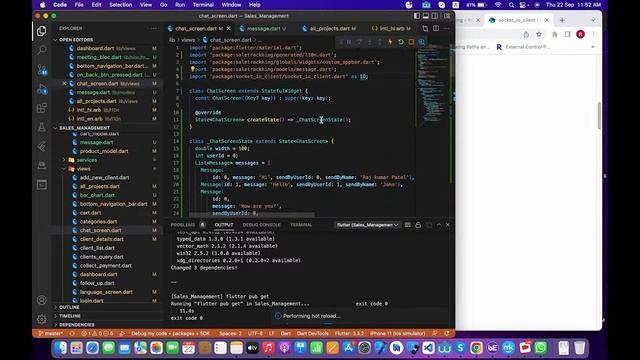
Task: Click the master branch status item
Action: [x=51, y=333]
